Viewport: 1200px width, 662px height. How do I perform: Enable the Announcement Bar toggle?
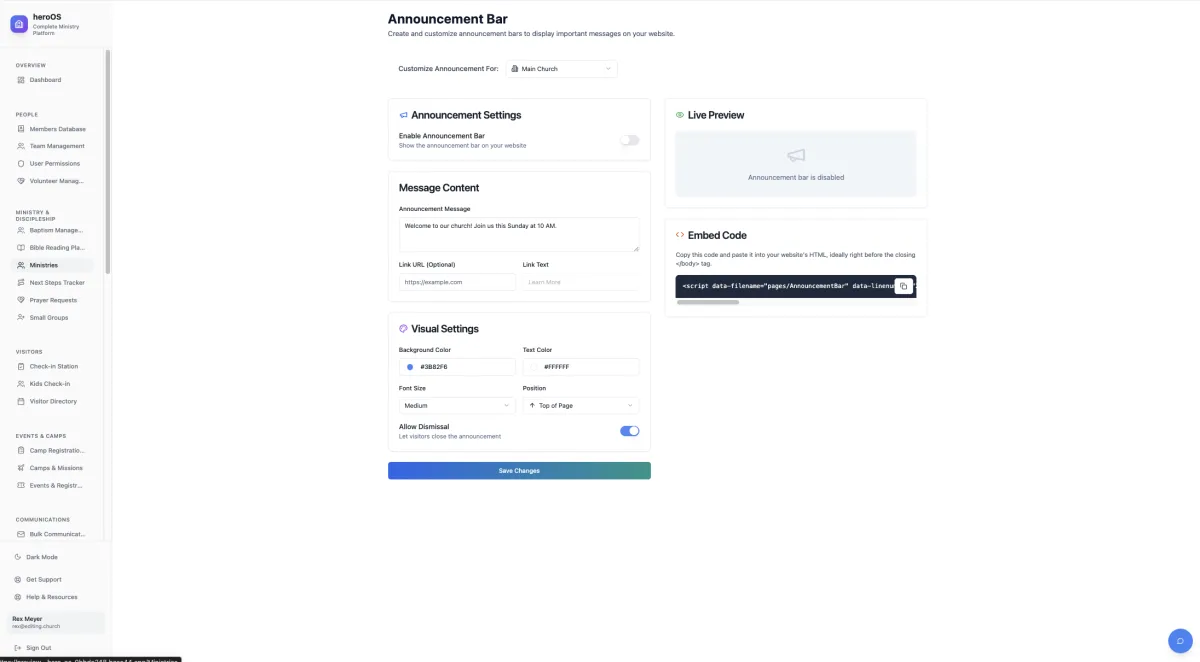[x=629, y=140]
